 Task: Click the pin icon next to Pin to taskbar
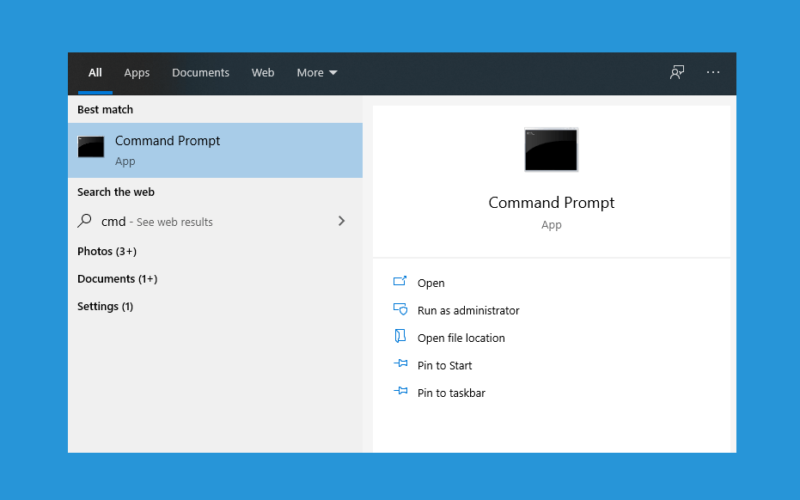(x=401, y=391)
